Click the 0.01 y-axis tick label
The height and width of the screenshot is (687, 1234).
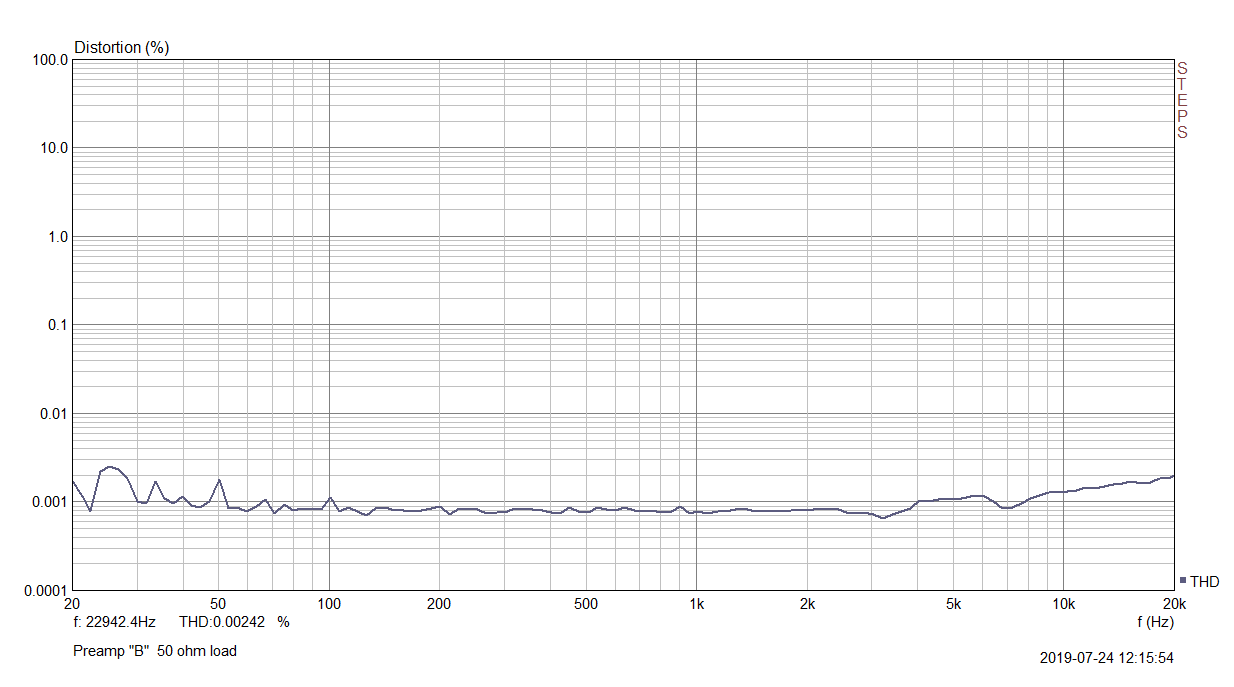pyautogui.click(x=54, y=413)
